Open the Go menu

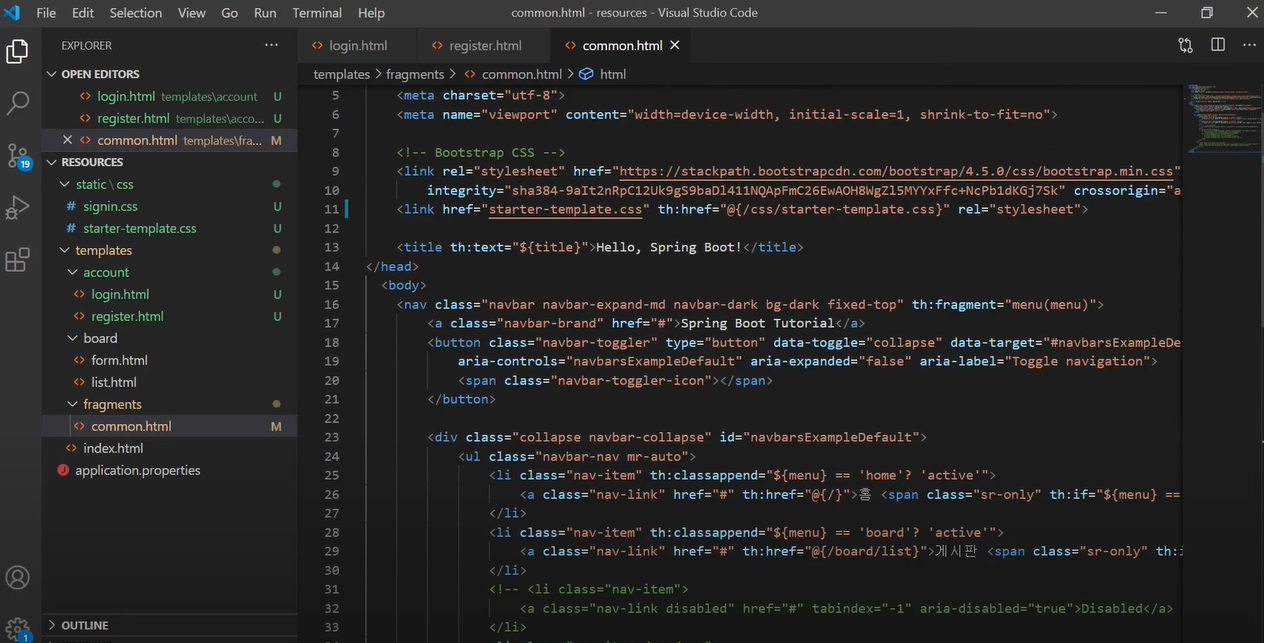[230, 13]
